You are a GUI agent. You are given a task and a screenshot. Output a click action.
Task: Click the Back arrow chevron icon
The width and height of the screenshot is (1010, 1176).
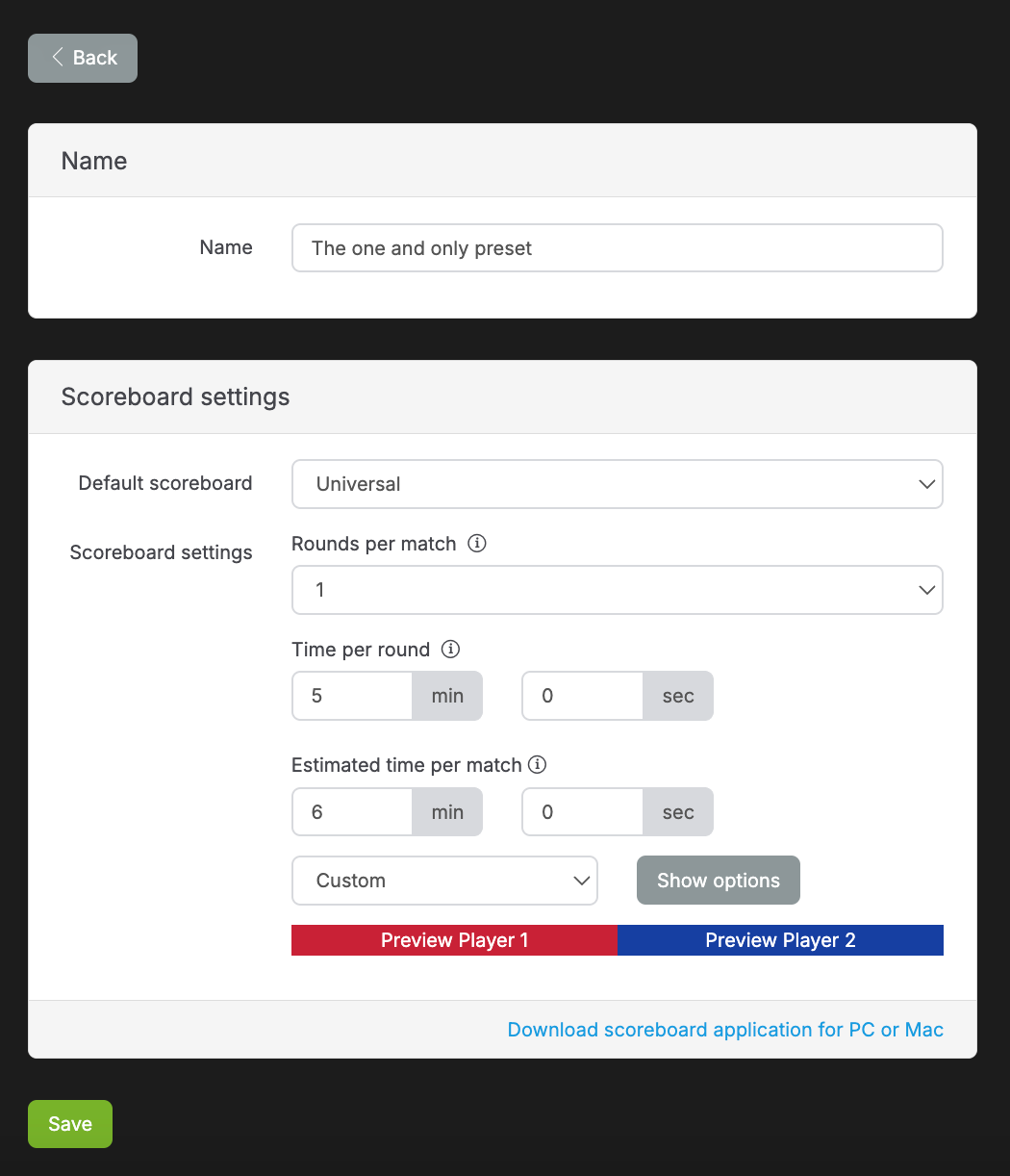tap(58, 58)
